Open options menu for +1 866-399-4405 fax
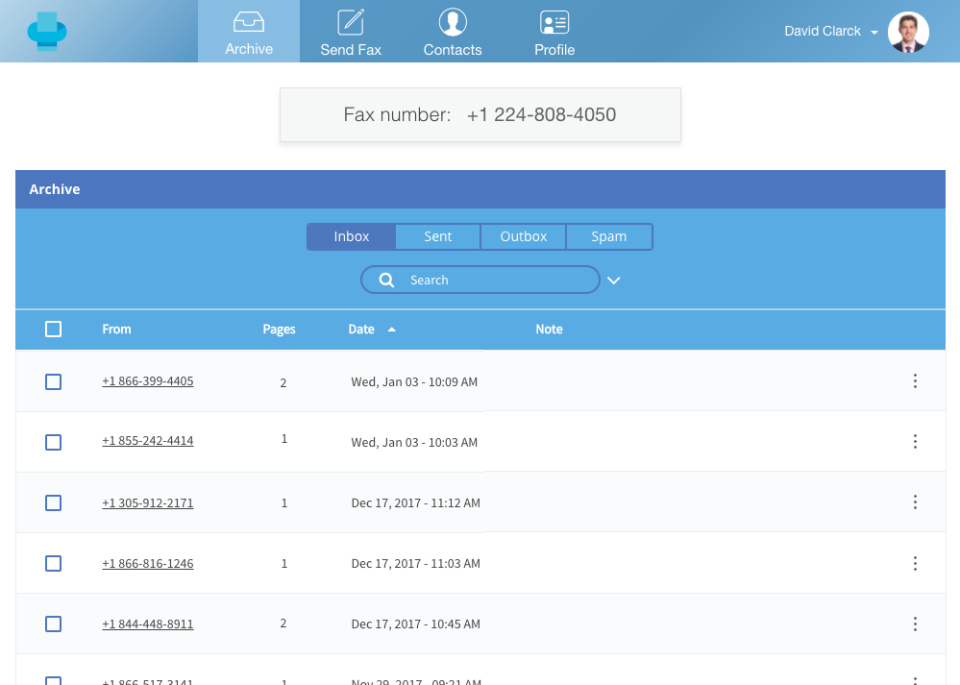This screenshot has height=685, width=960. click(914, 381)
